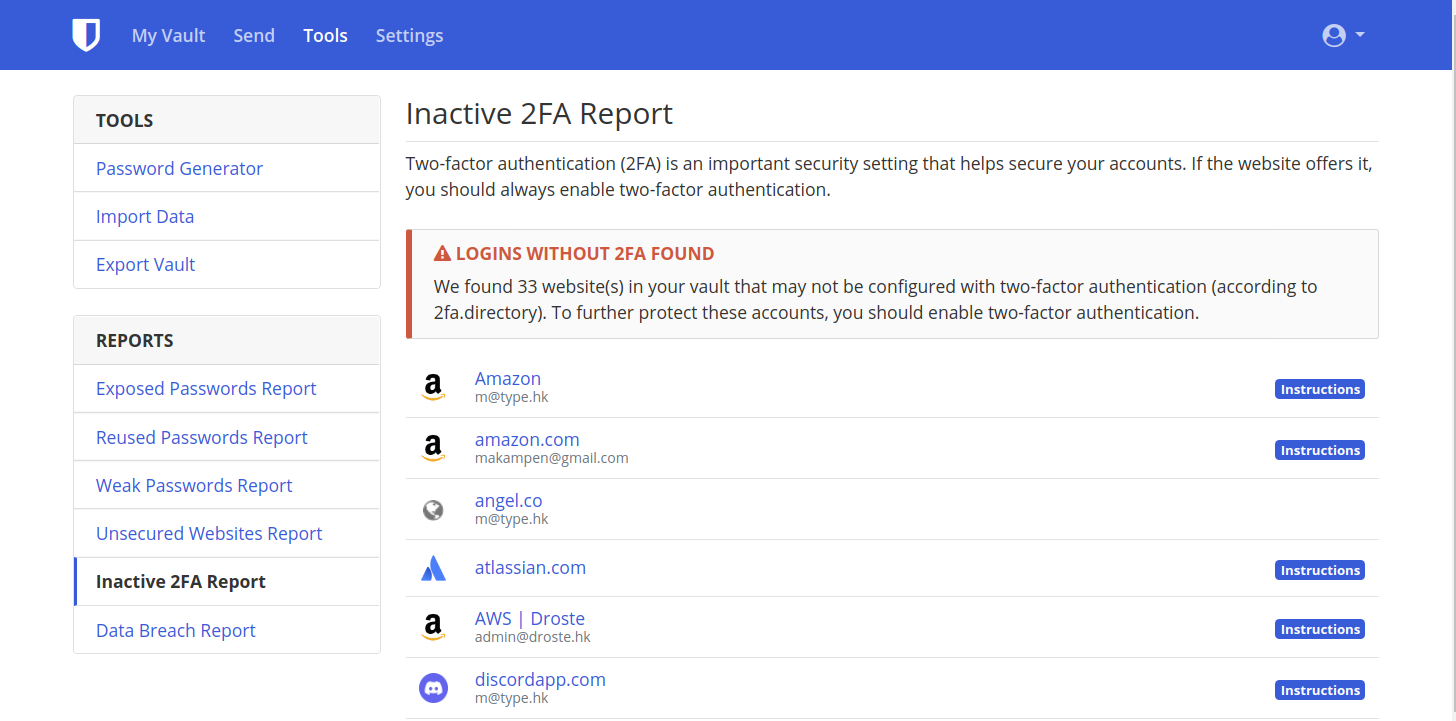Click the Amazon logo in the m@type.hk row

click(x=433, y=387)
